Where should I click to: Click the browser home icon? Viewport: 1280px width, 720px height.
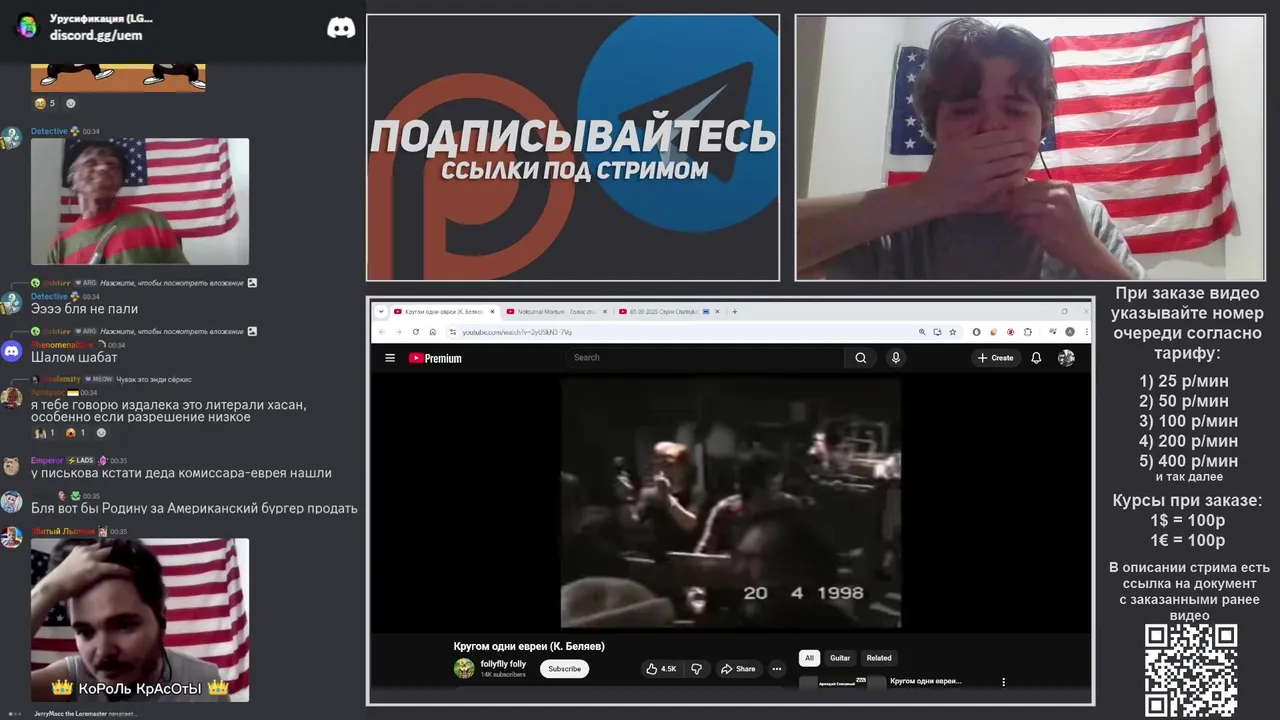tap(433, 332)
